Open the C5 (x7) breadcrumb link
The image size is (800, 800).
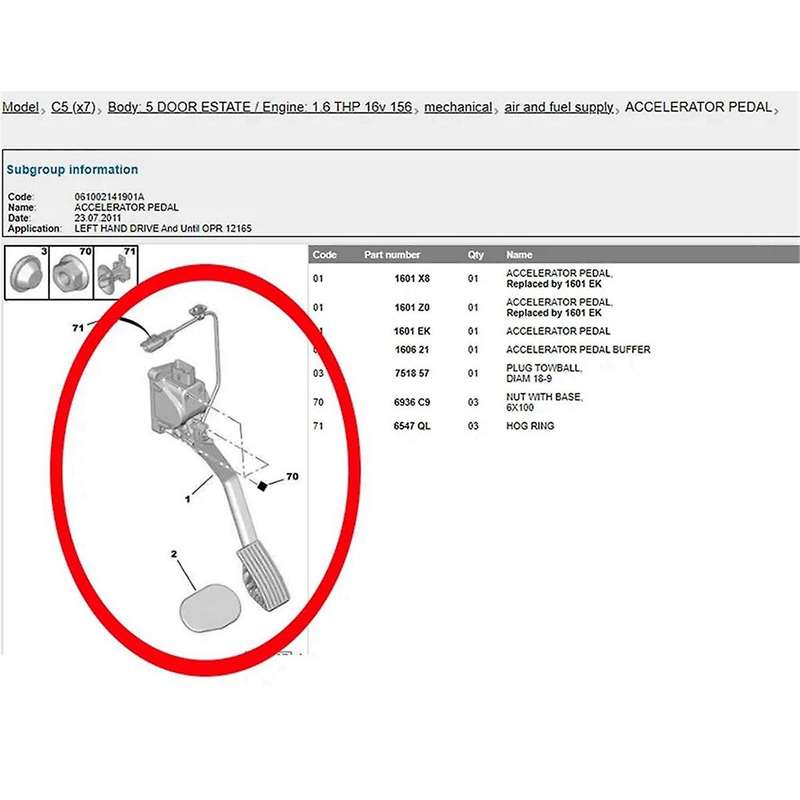73,107
